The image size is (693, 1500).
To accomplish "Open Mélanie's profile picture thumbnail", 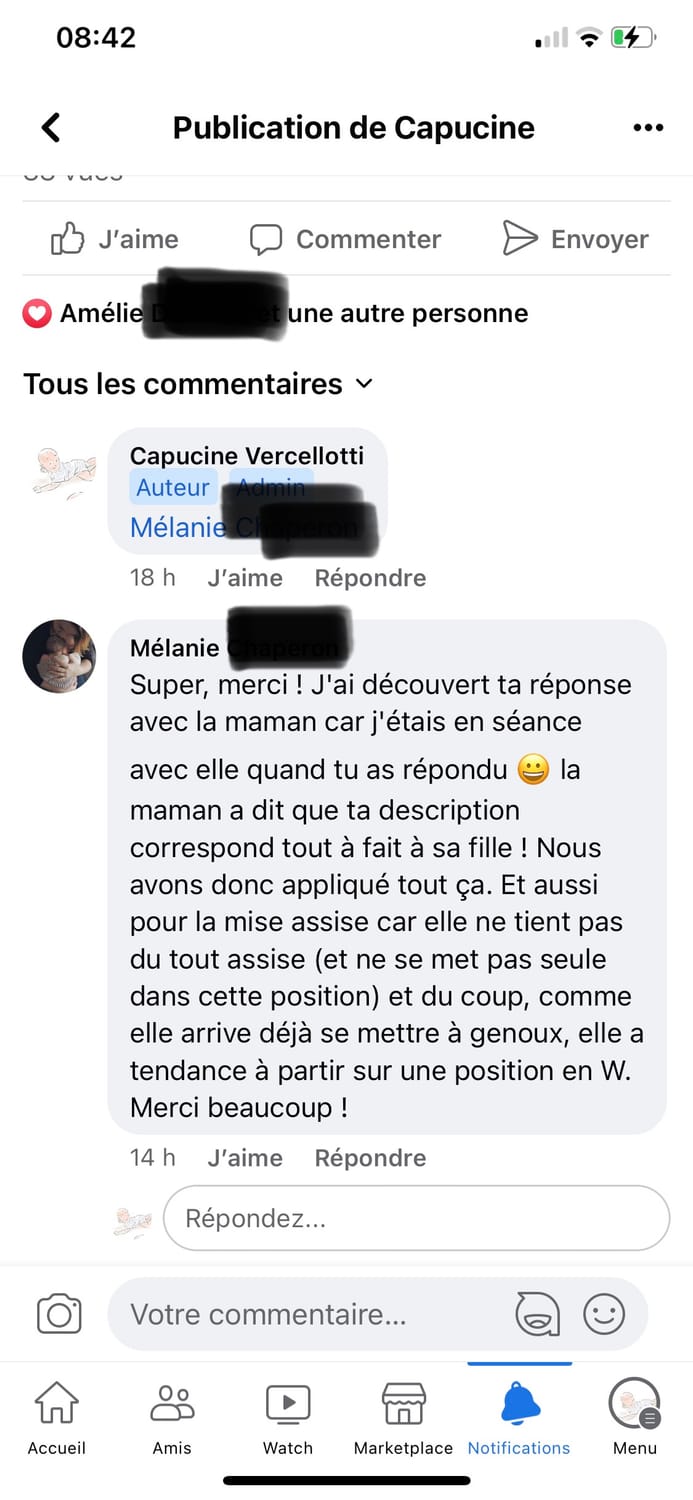I will [x=60, y=656].
